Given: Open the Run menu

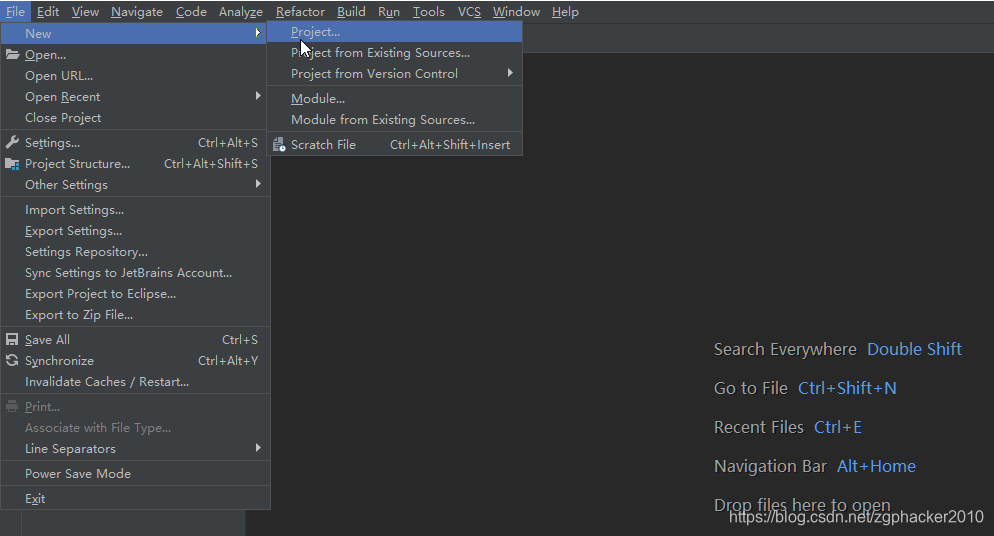Looking at the screenshot, I should coord(389,11).
